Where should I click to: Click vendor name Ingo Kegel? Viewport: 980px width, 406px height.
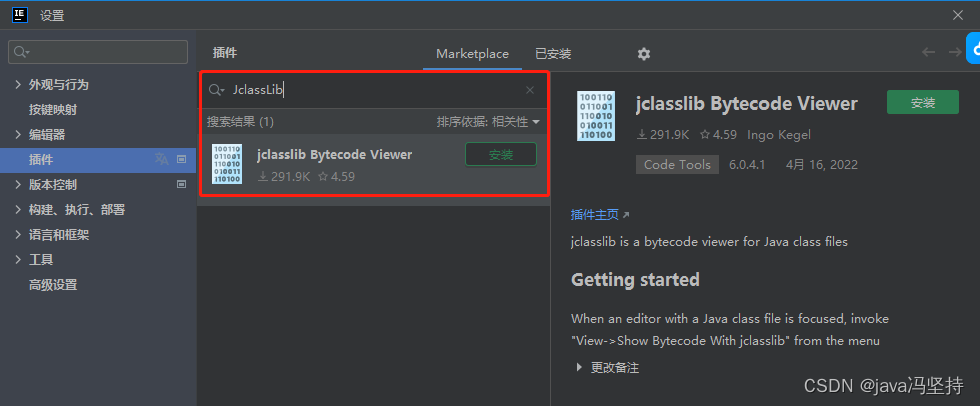click(x=779, y=134)
